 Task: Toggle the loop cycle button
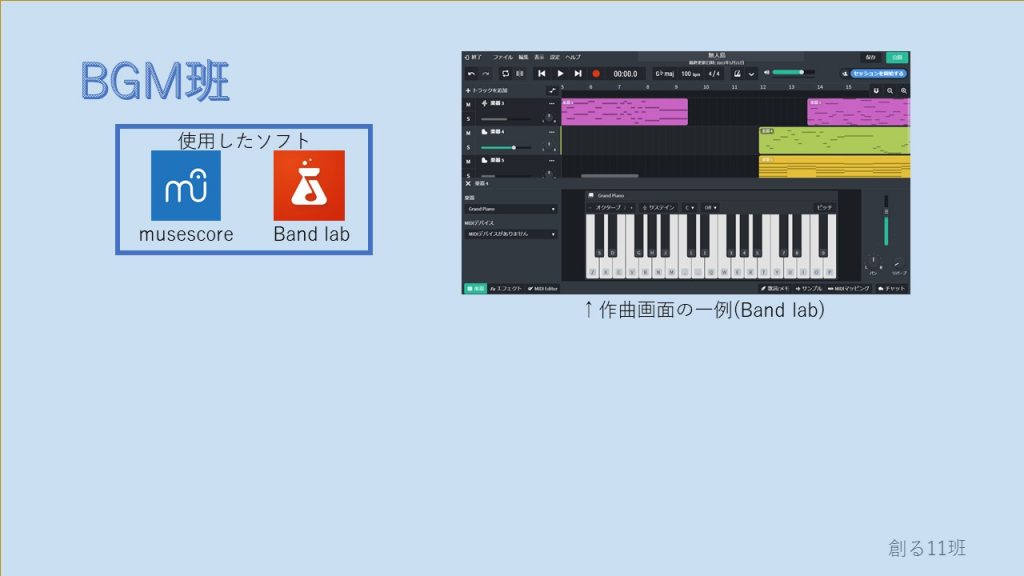click(x=505, y=74)
